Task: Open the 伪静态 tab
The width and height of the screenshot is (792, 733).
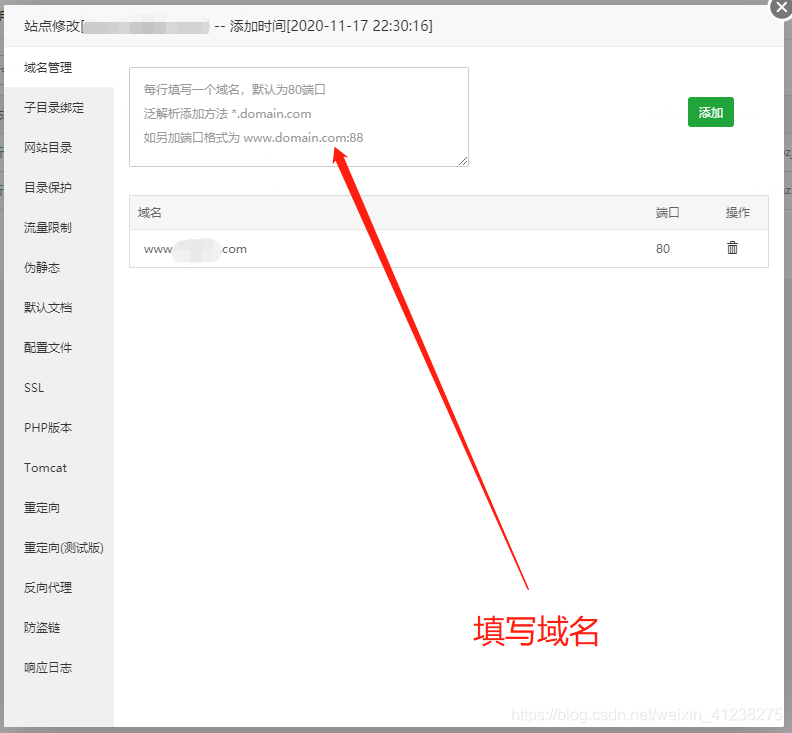Action: click(59, 267)
